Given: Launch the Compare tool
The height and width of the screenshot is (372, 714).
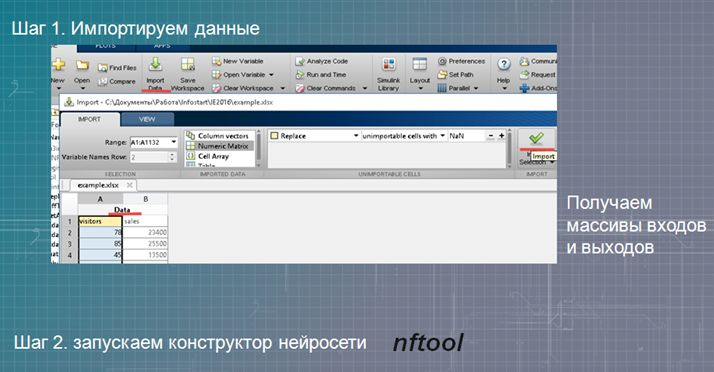Looking at the screenshot, I should (117, 82).
